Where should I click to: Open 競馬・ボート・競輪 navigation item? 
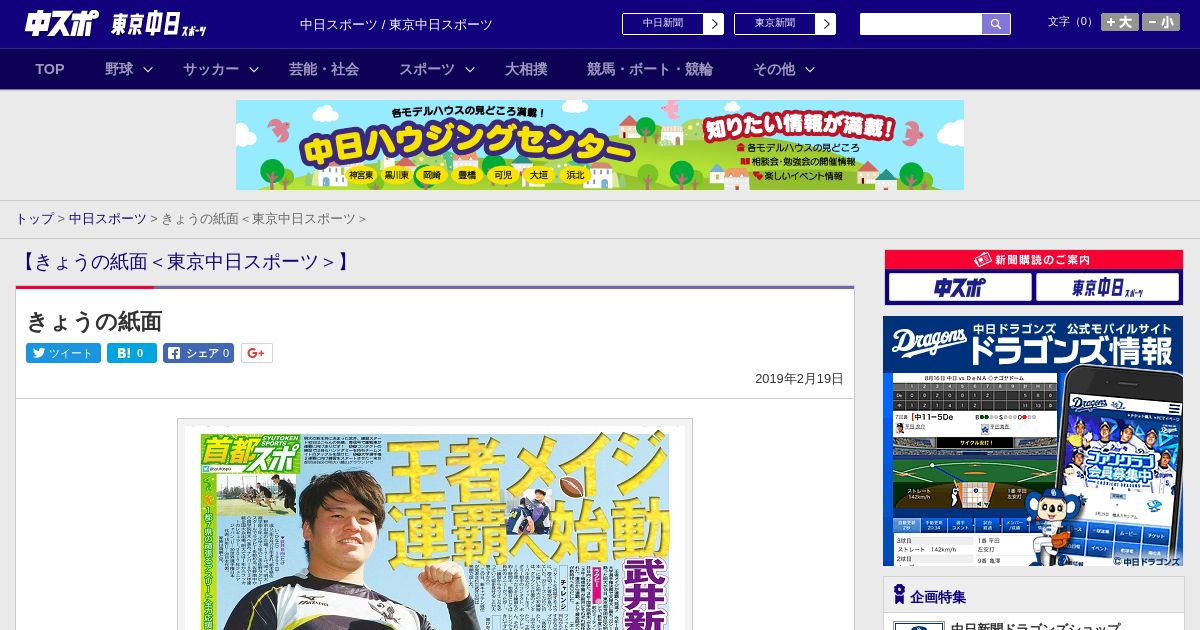650,69
